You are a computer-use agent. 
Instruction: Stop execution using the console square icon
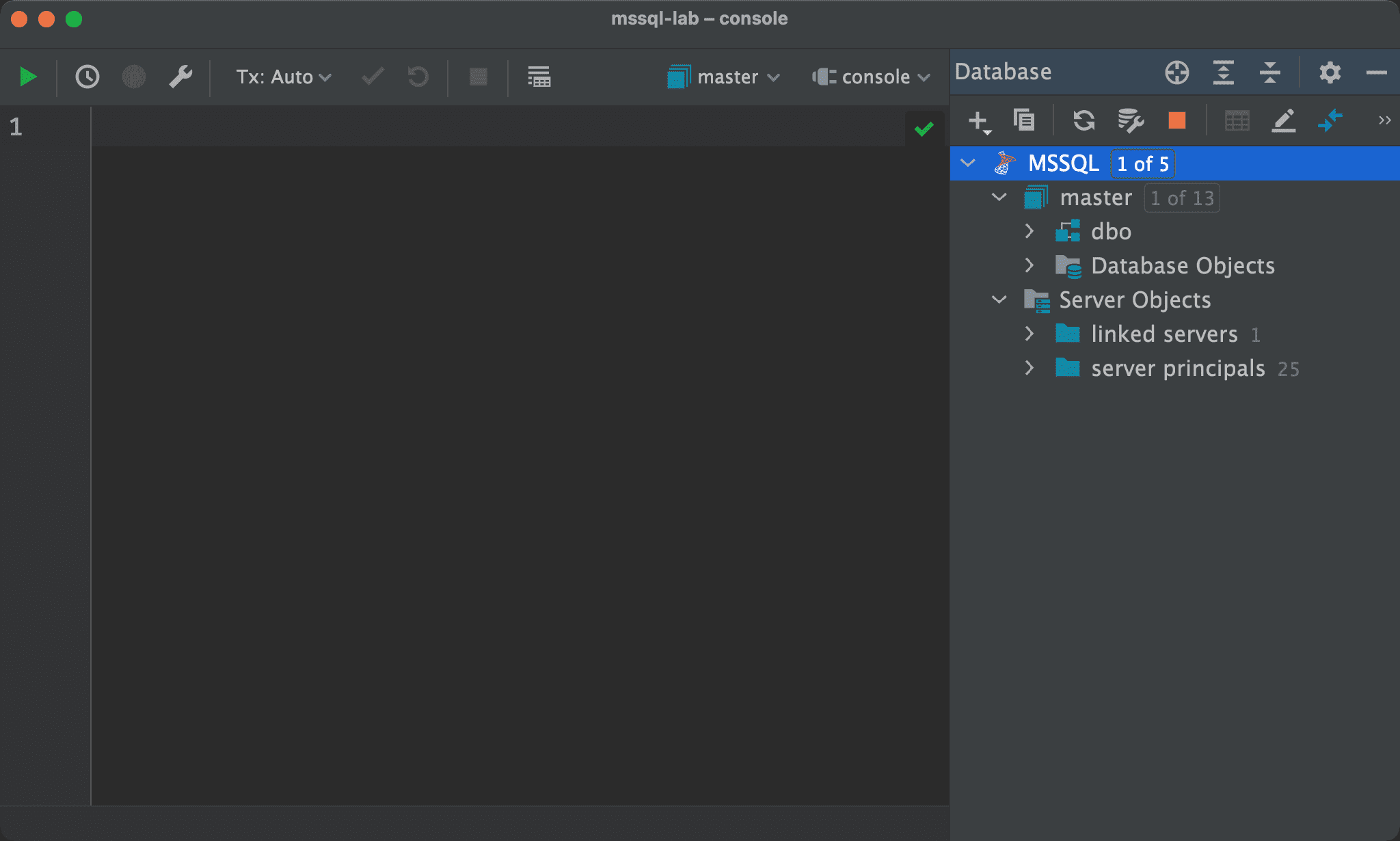click(x=479, y=77)
